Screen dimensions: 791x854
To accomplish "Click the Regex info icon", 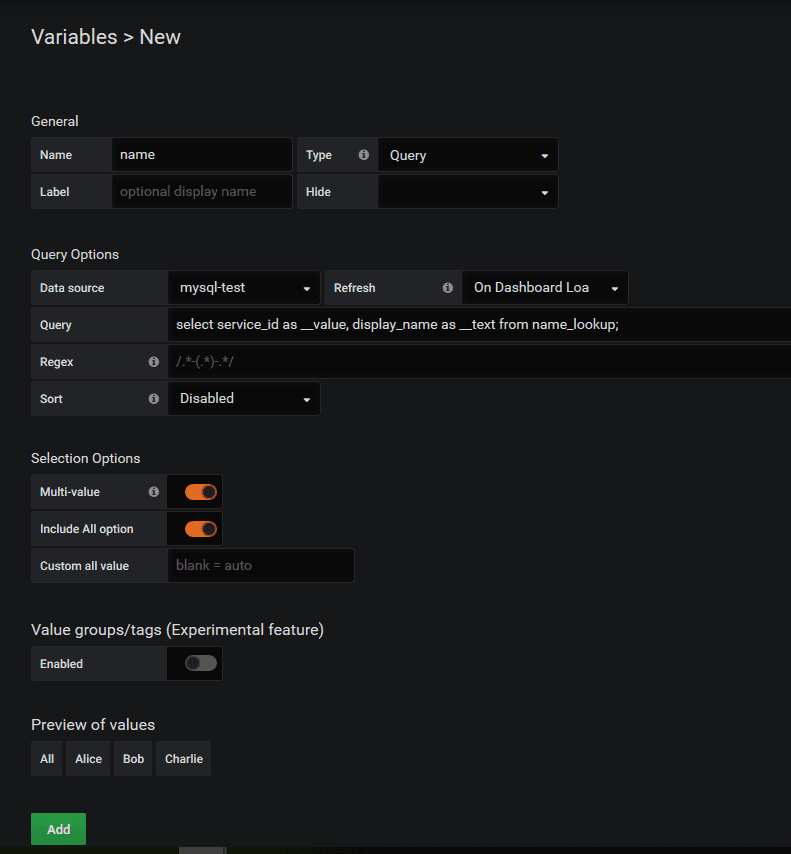I will point(153,362).
